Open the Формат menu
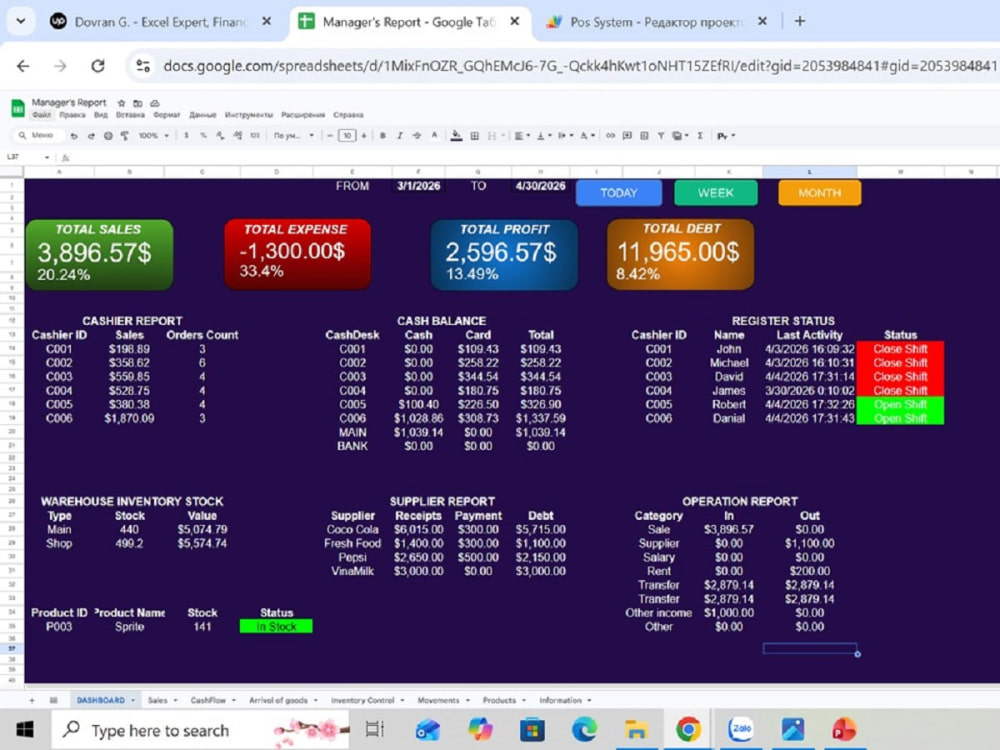This screenshot has width=1000, height=750. click(x=166, y=115)
